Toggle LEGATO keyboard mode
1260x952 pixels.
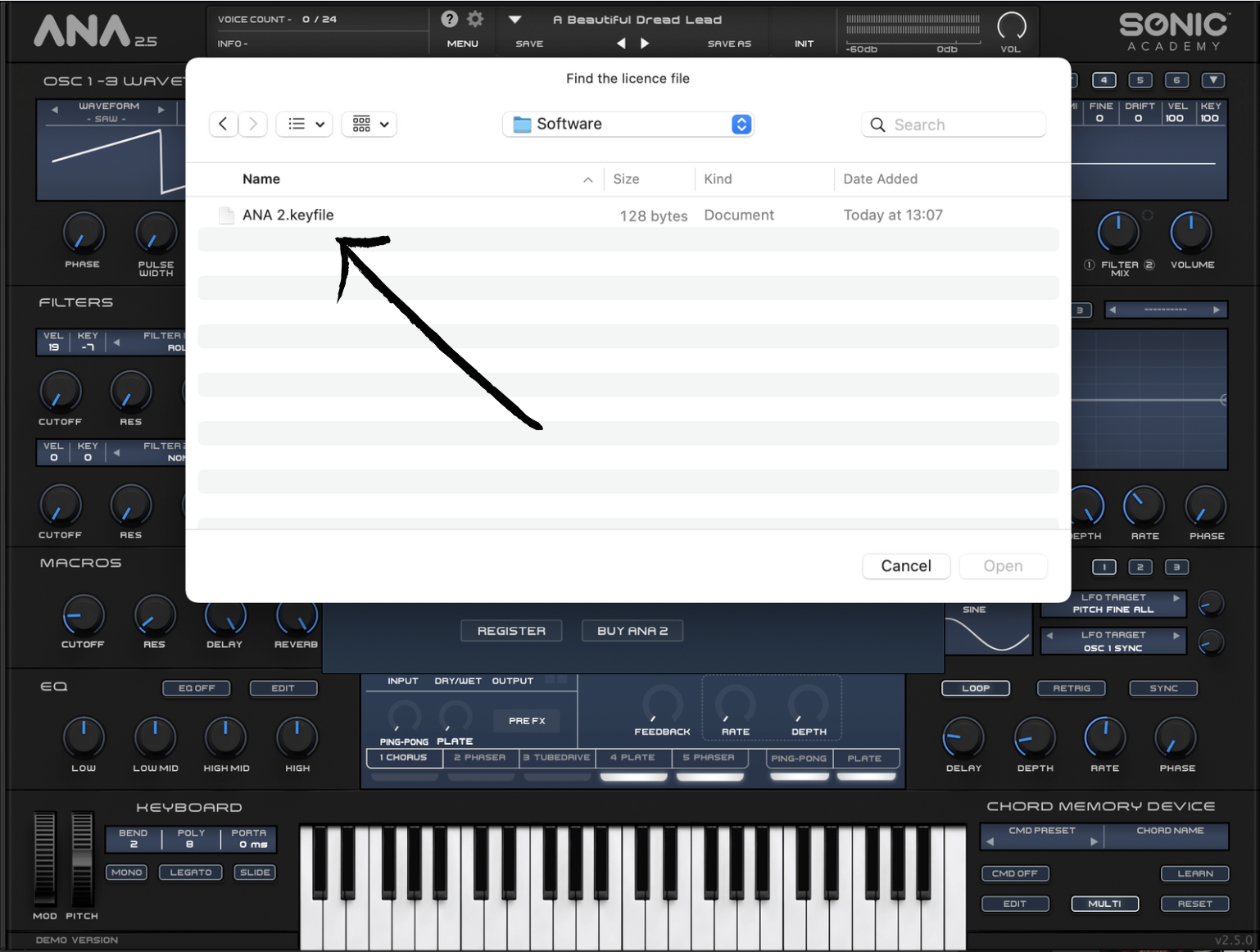pos(191,873)
